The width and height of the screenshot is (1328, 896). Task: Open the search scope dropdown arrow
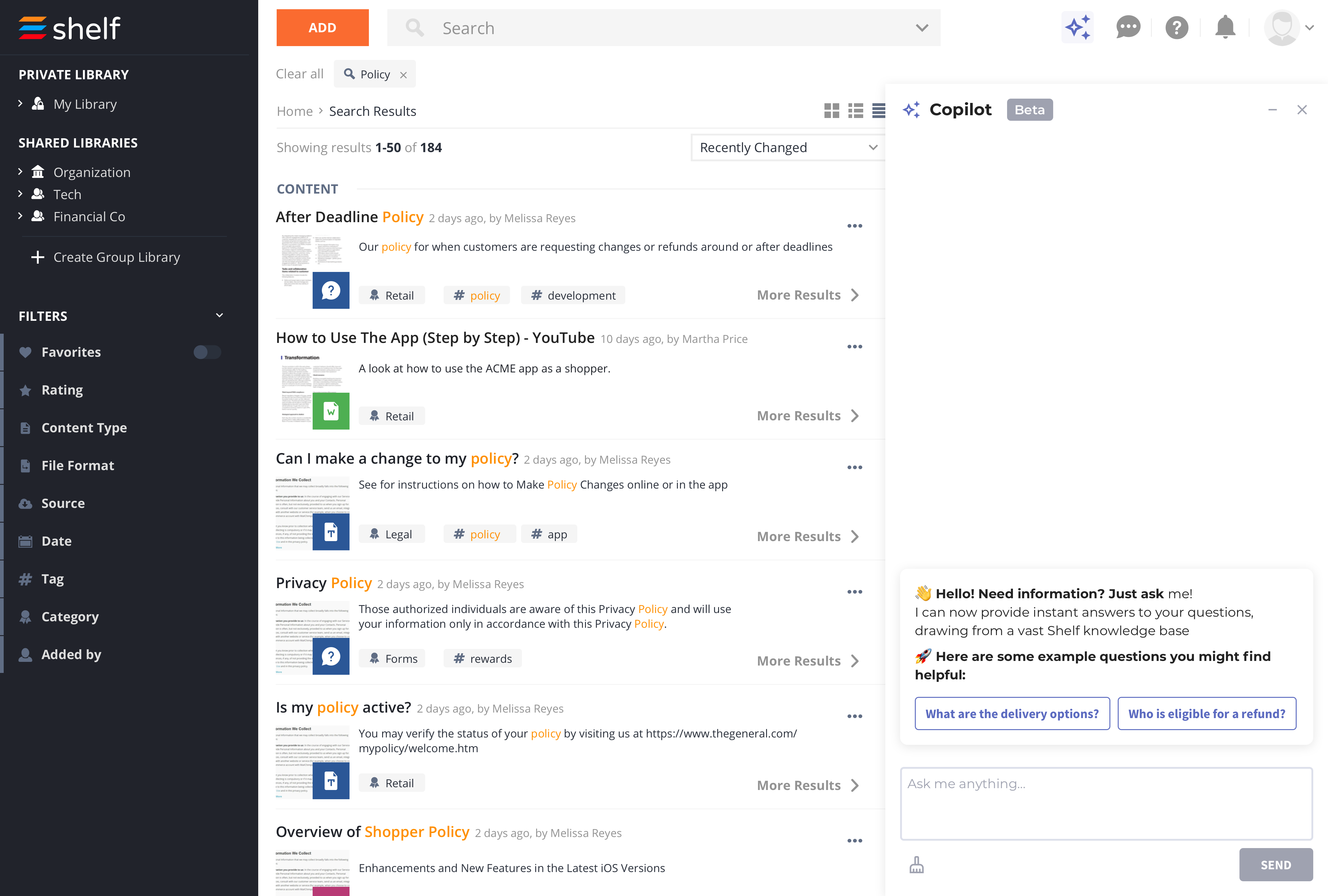point(921,27)
